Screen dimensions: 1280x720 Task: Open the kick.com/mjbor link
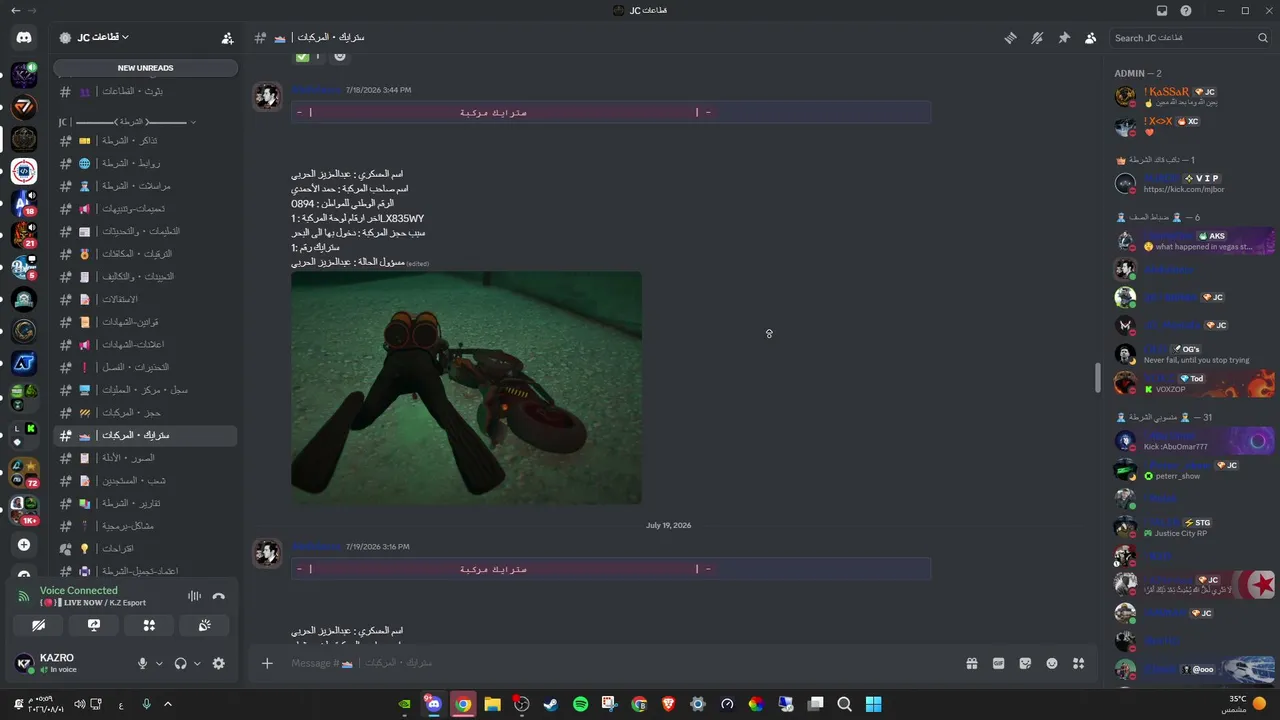(x=1184, y=189)
